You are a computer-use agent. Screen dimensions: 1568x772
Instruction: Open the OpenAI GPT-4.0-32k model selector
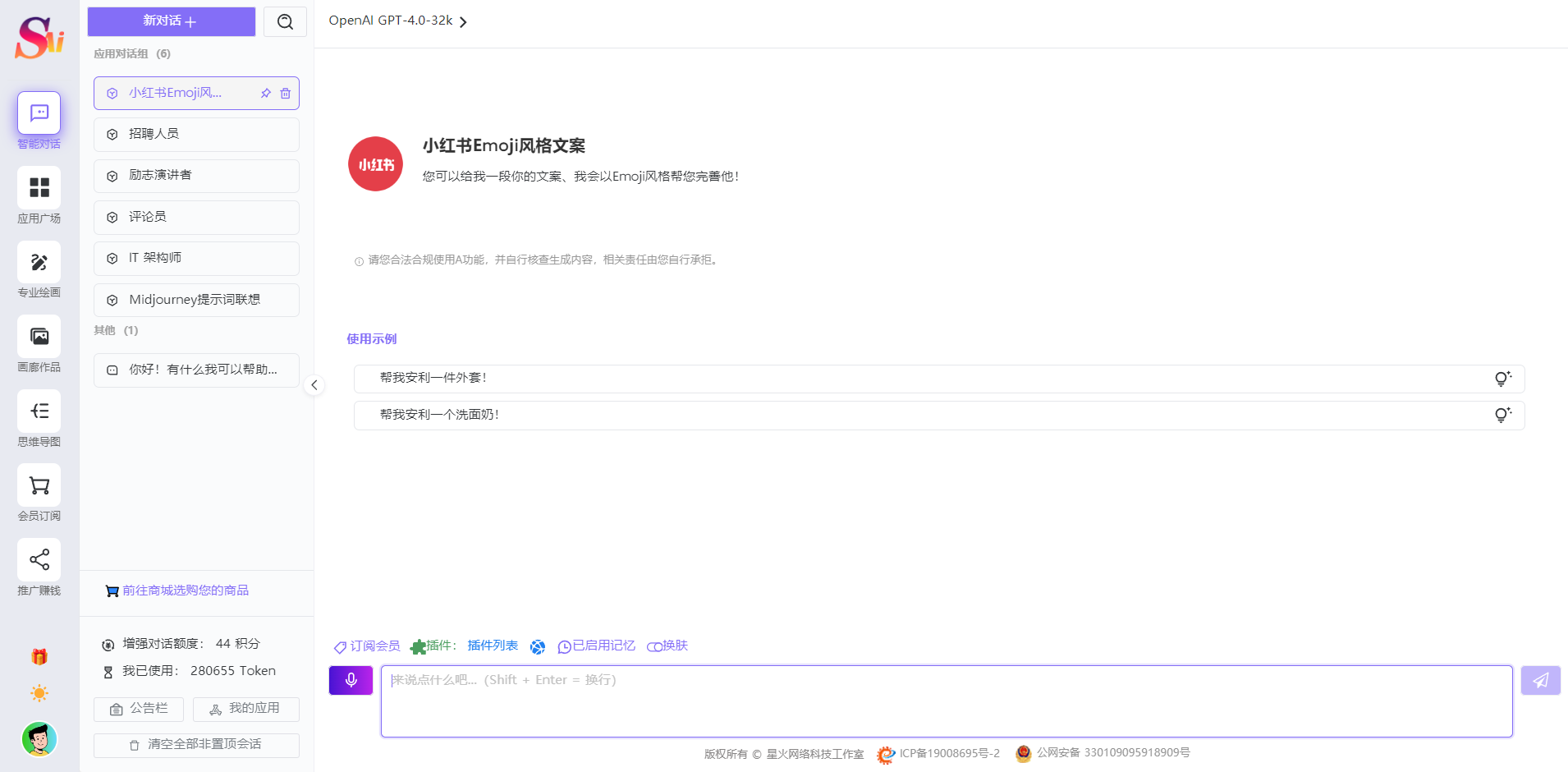click(x=397, y=21)
